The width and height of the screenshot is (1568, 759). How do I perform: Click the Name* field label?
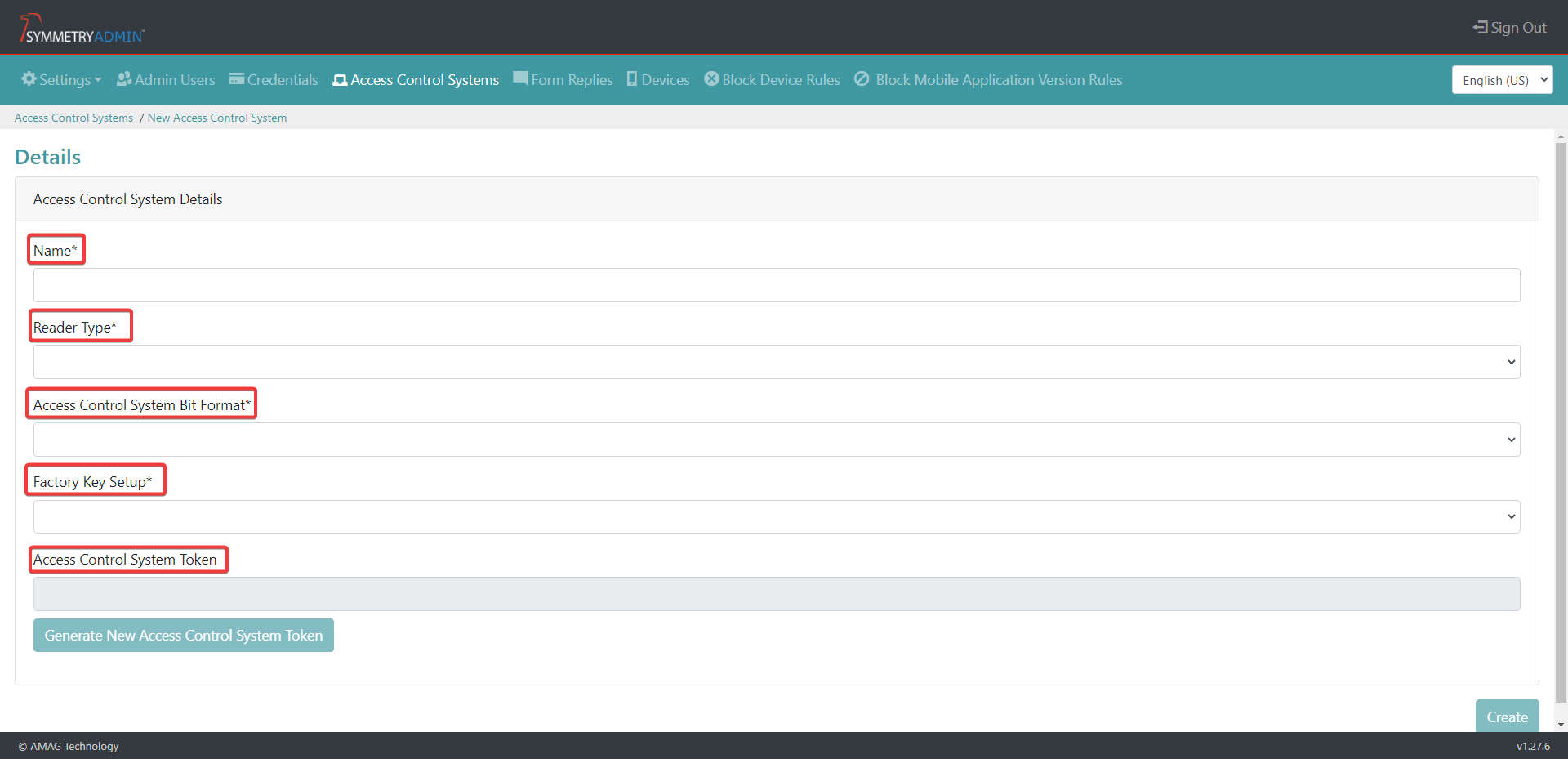pos(56,251)
